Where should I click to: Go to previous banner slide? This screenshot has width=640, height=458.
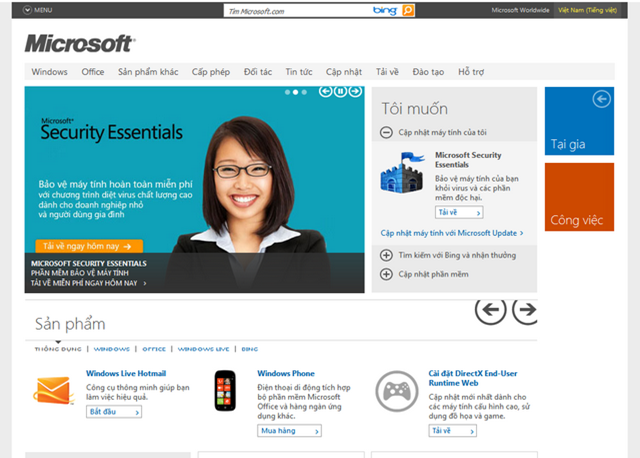[325, 91]
